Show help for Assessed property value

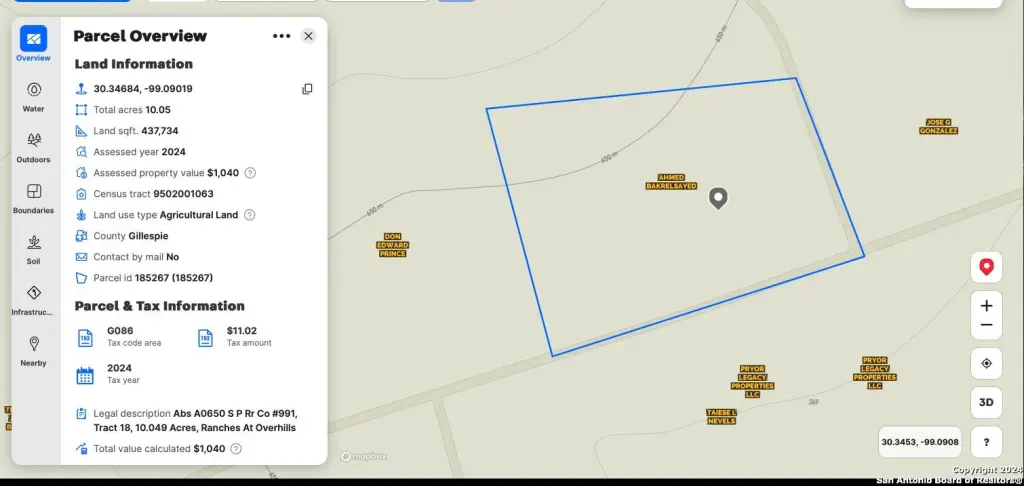click(250, 173)
